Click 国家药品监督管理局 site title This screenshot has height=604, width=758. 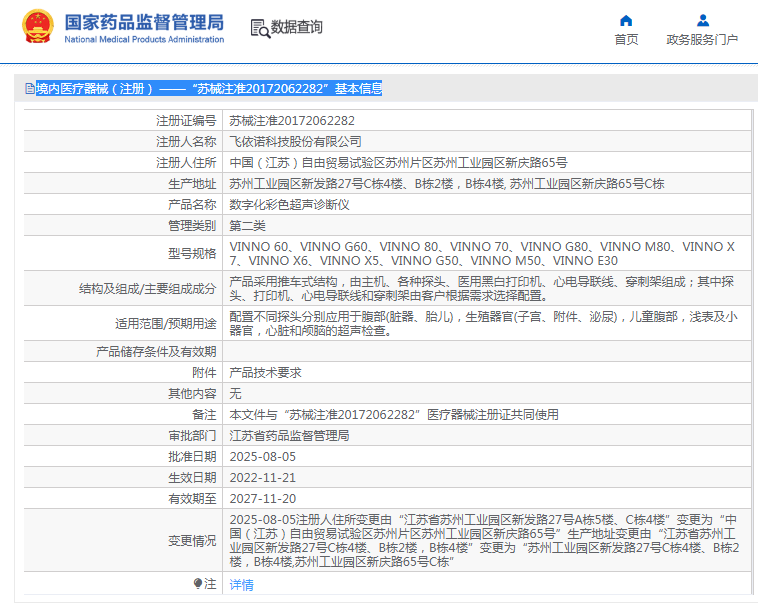(144, 22)
